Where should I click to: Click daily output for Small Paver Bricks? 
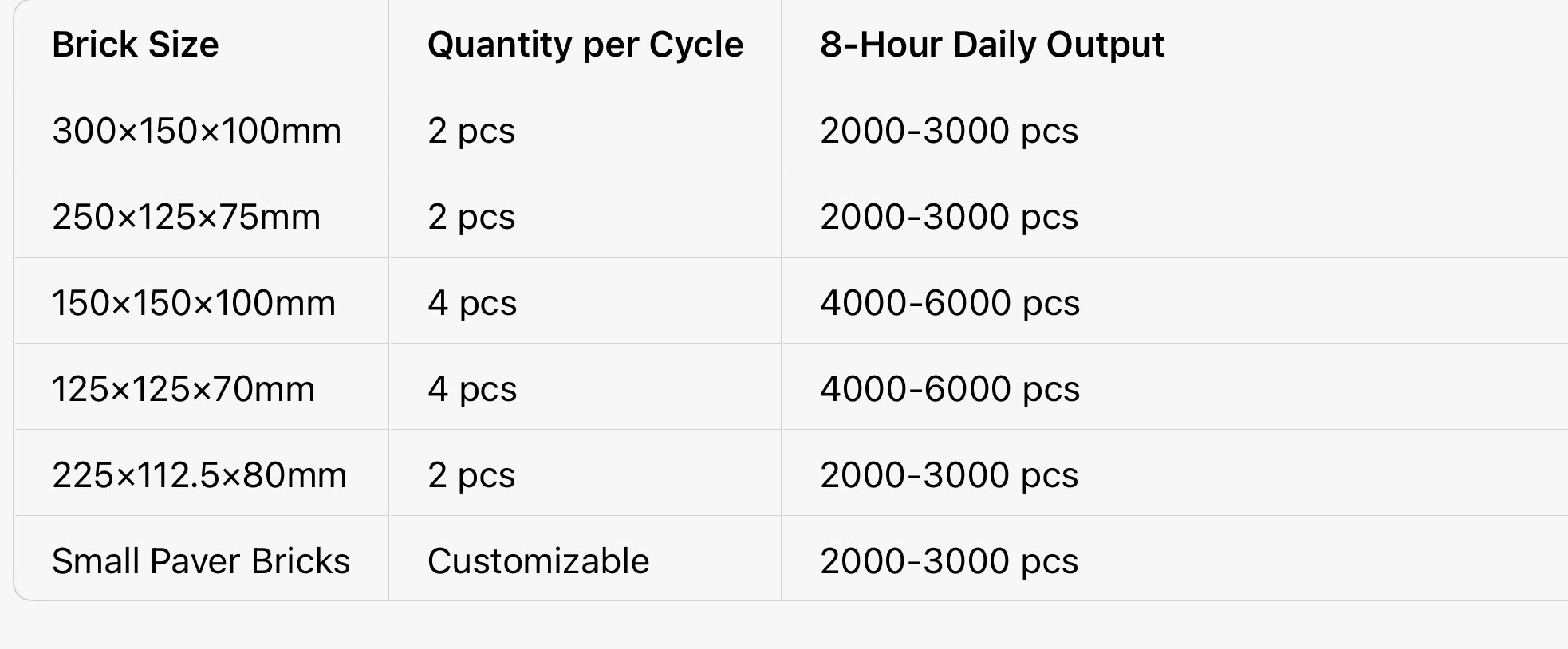[x=949, y=561]
